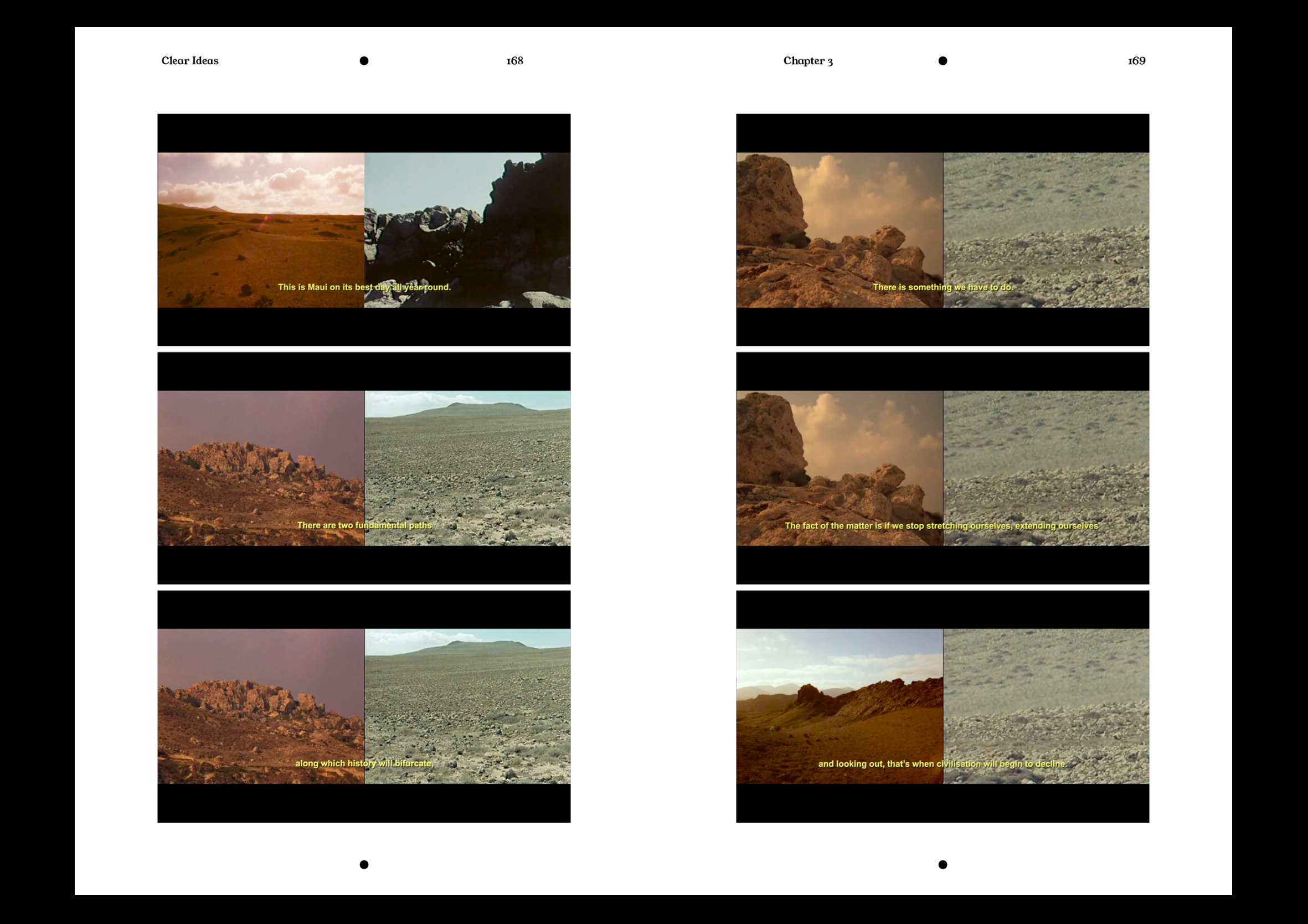The image size is (1308, 924).
Task: Click the 'Chapter 3' header text
Action: coord(808,61)
